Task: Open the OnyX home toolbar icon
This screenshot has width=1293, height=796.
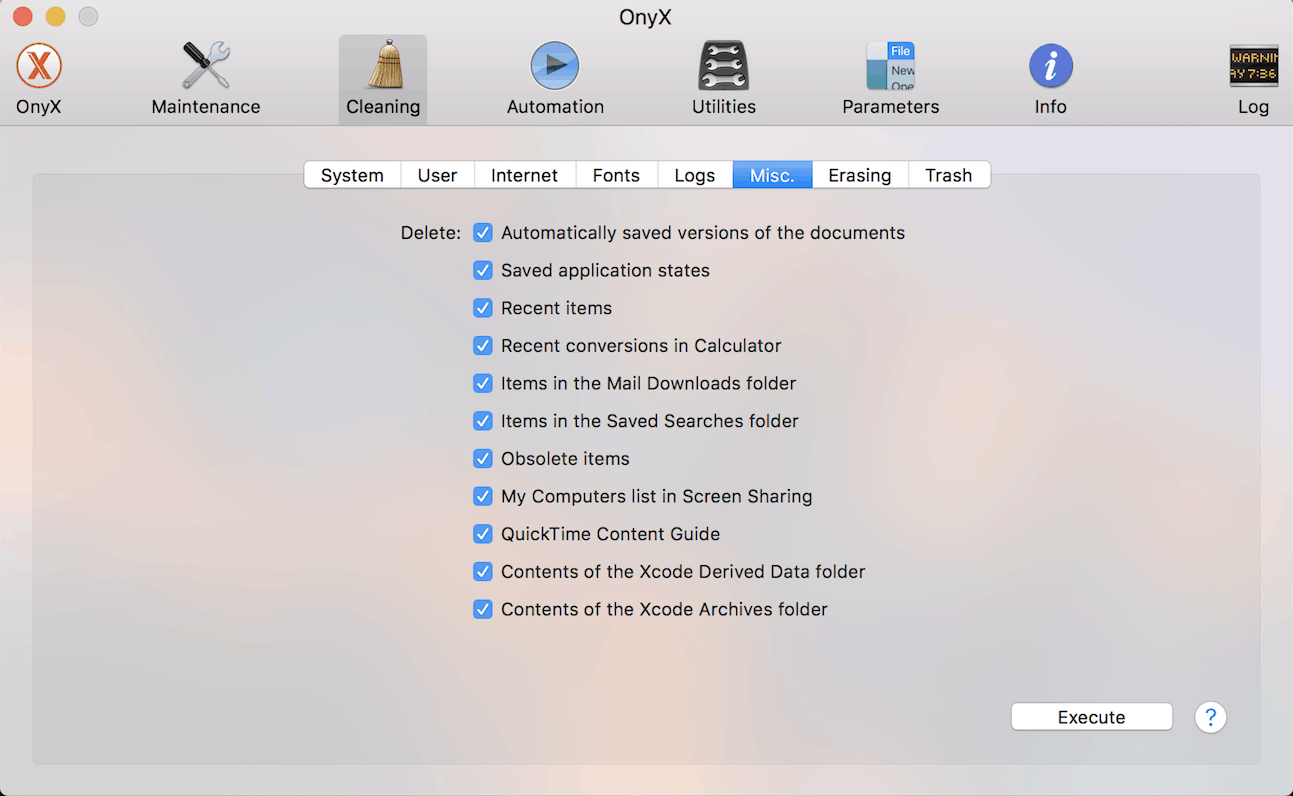Action: coord(39,67)
